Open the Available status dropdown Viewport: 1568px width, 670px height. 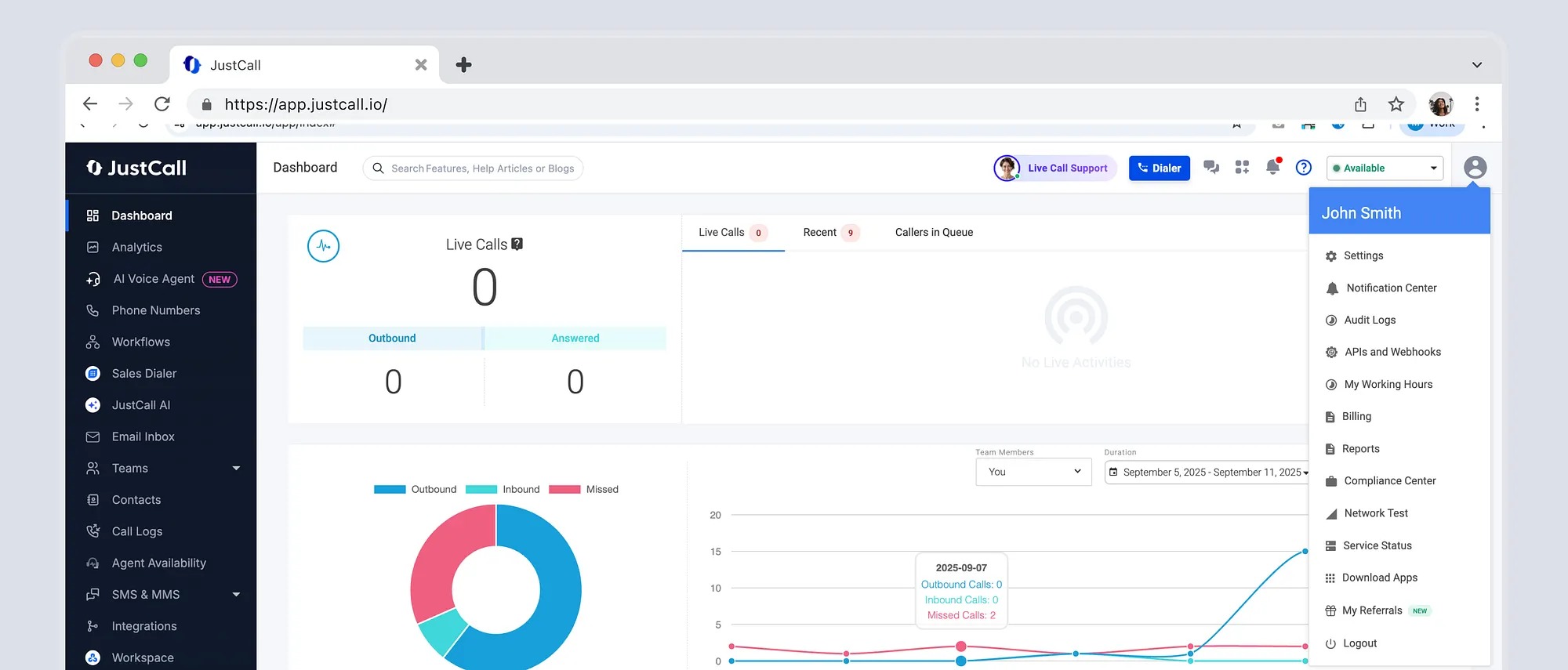coord(1385,168)
